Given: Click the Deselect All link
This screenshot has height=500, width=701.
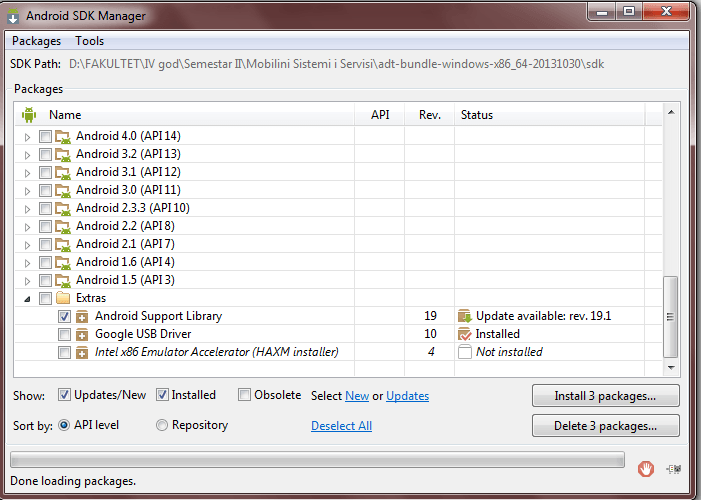Looking at the screenshot, I should tap(342, 426).
